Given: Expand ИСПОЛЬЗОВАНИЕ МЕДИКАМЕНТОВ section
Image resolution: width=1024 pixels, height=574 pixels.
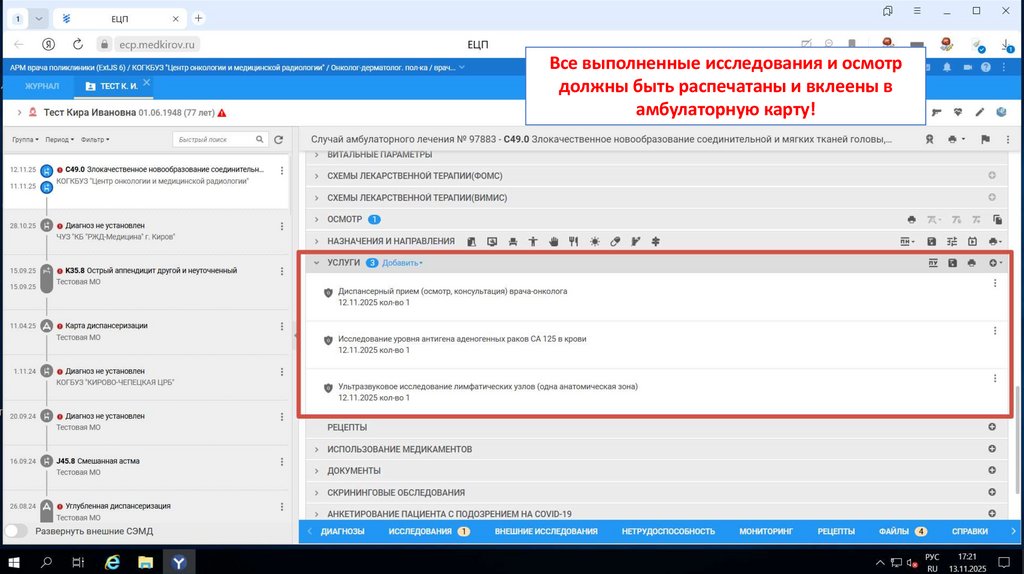Looking at the screenshot, I should click(317, 449).
